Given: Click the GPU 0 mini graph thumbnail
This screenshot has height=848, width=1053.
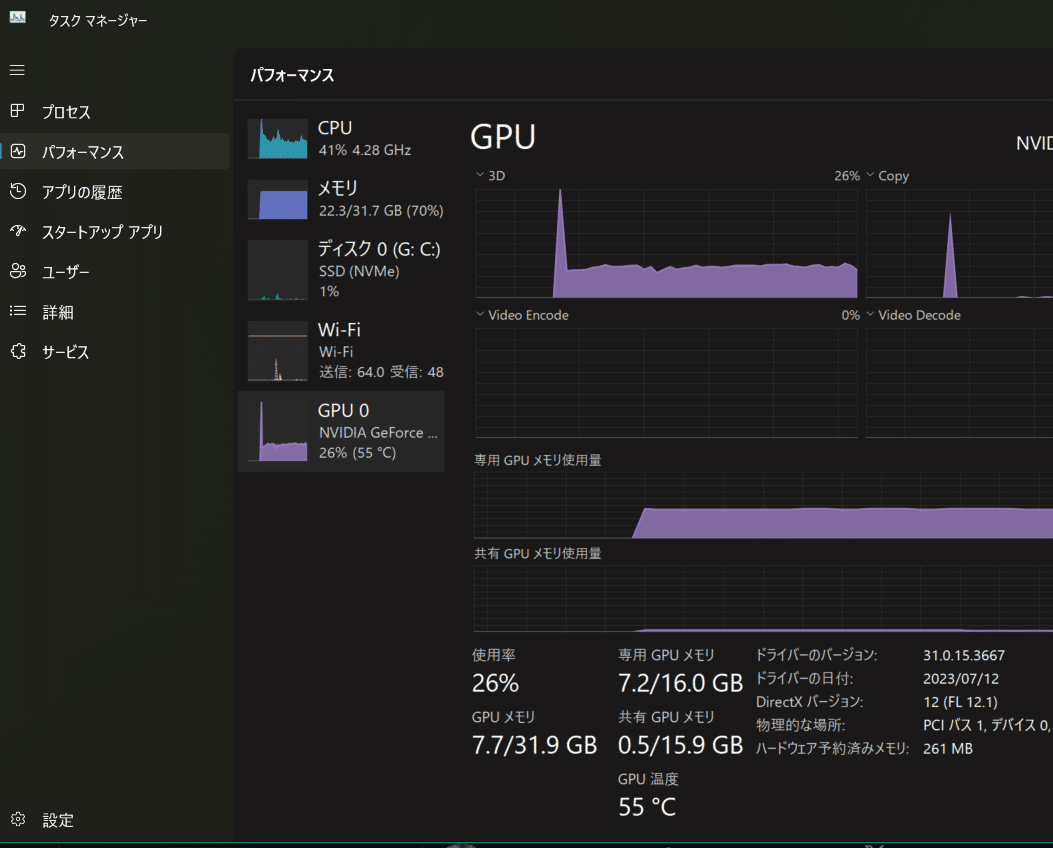Looking at the screenshot, I should pos(277,431).
